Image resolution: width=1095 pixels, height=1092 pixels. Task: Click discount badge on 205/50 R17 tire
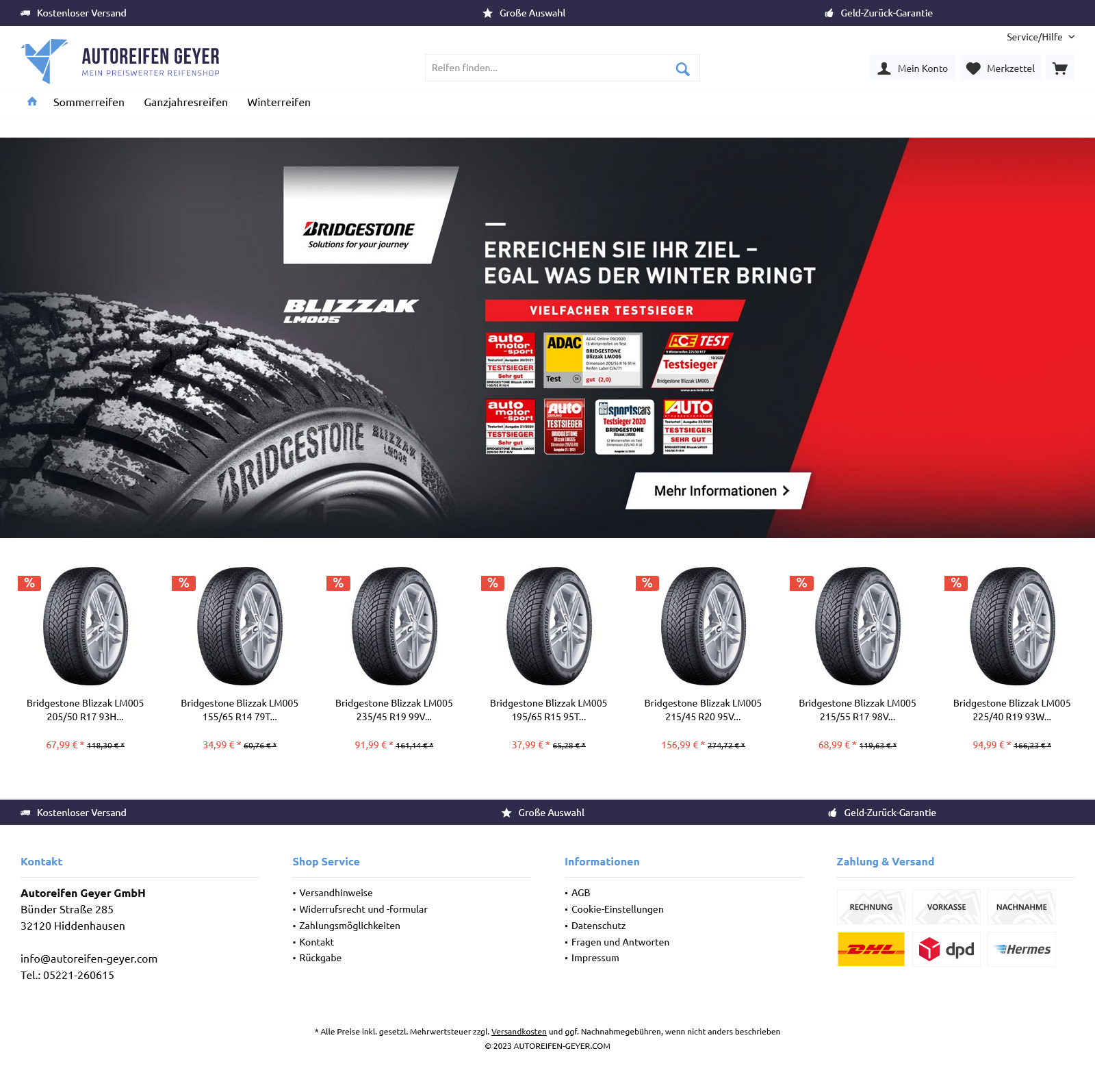pos(29,583)
